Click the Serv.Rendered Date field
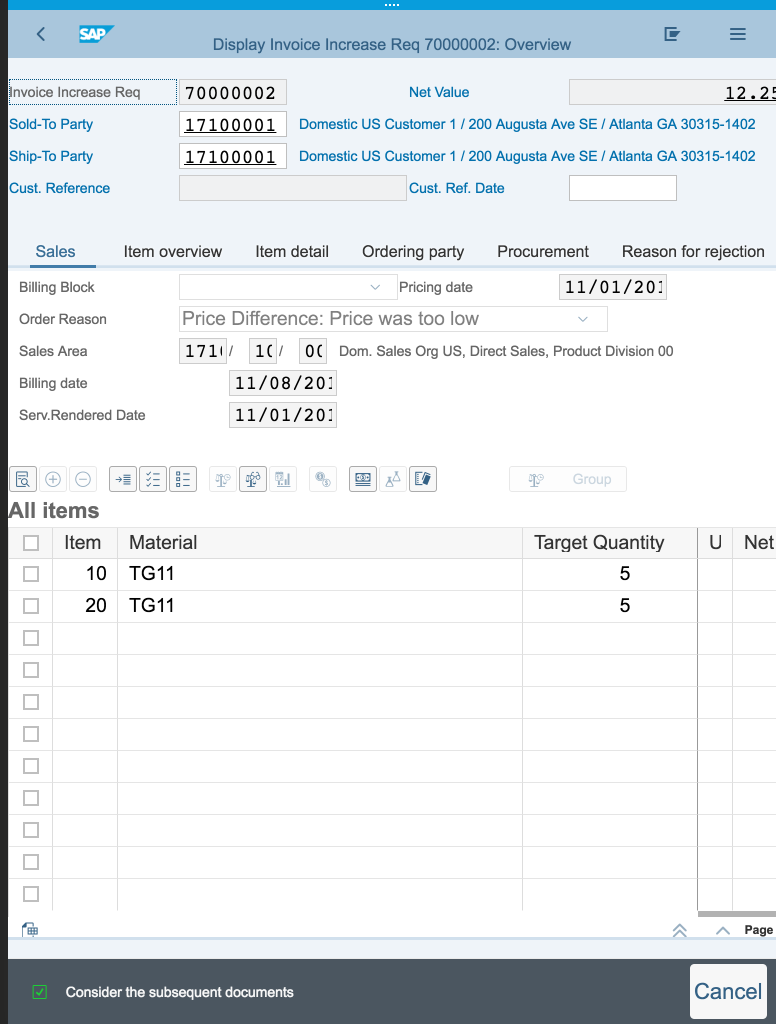The height and width of the screenshot is (1024, 776). point(283,415)
